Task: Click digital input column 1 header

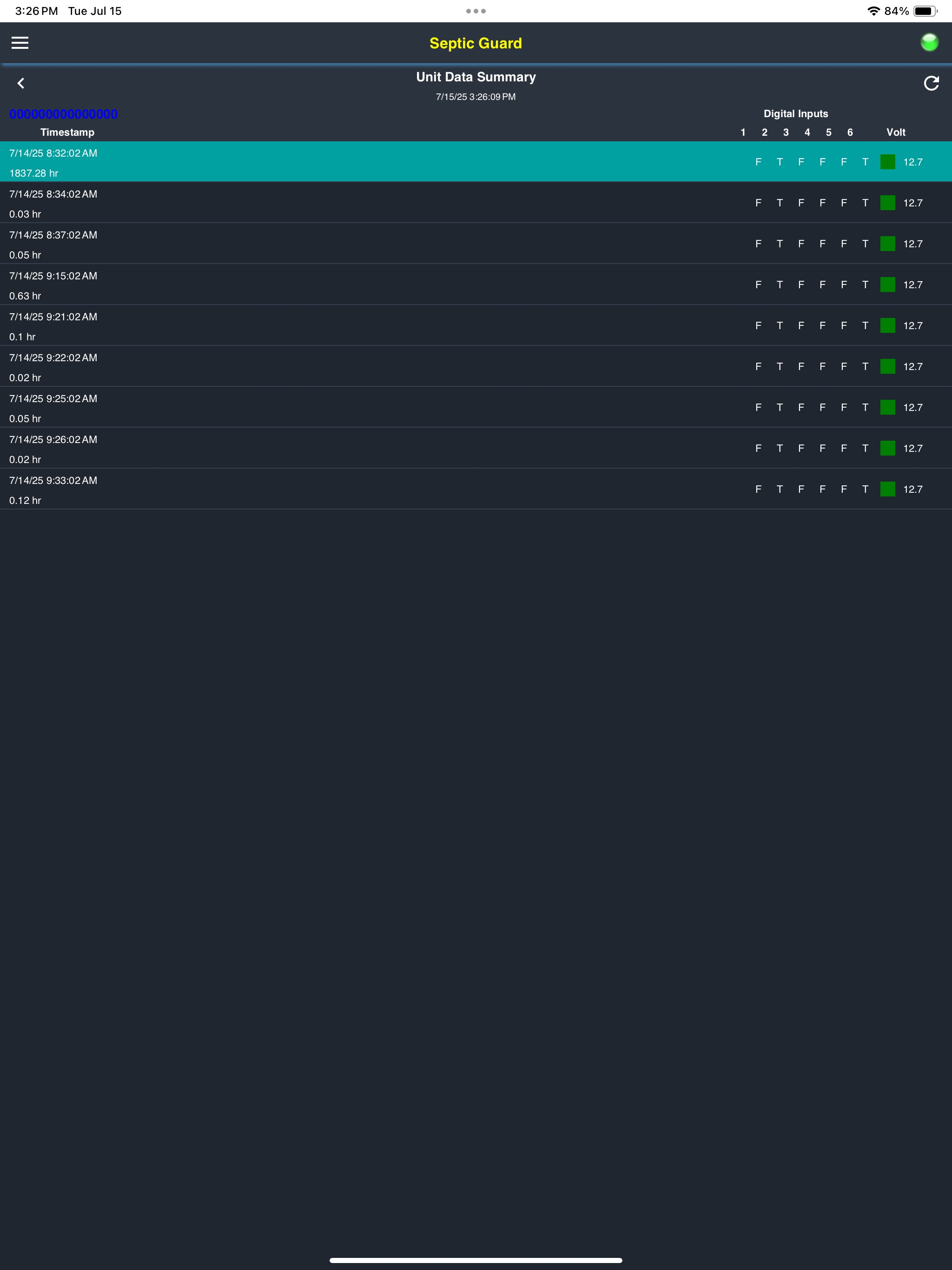Action: coord(743,132)
